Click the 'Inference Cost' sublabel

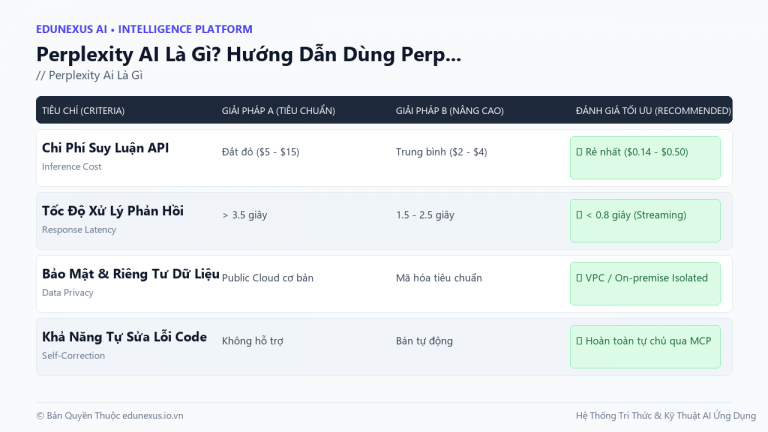(x=72, y=167)
